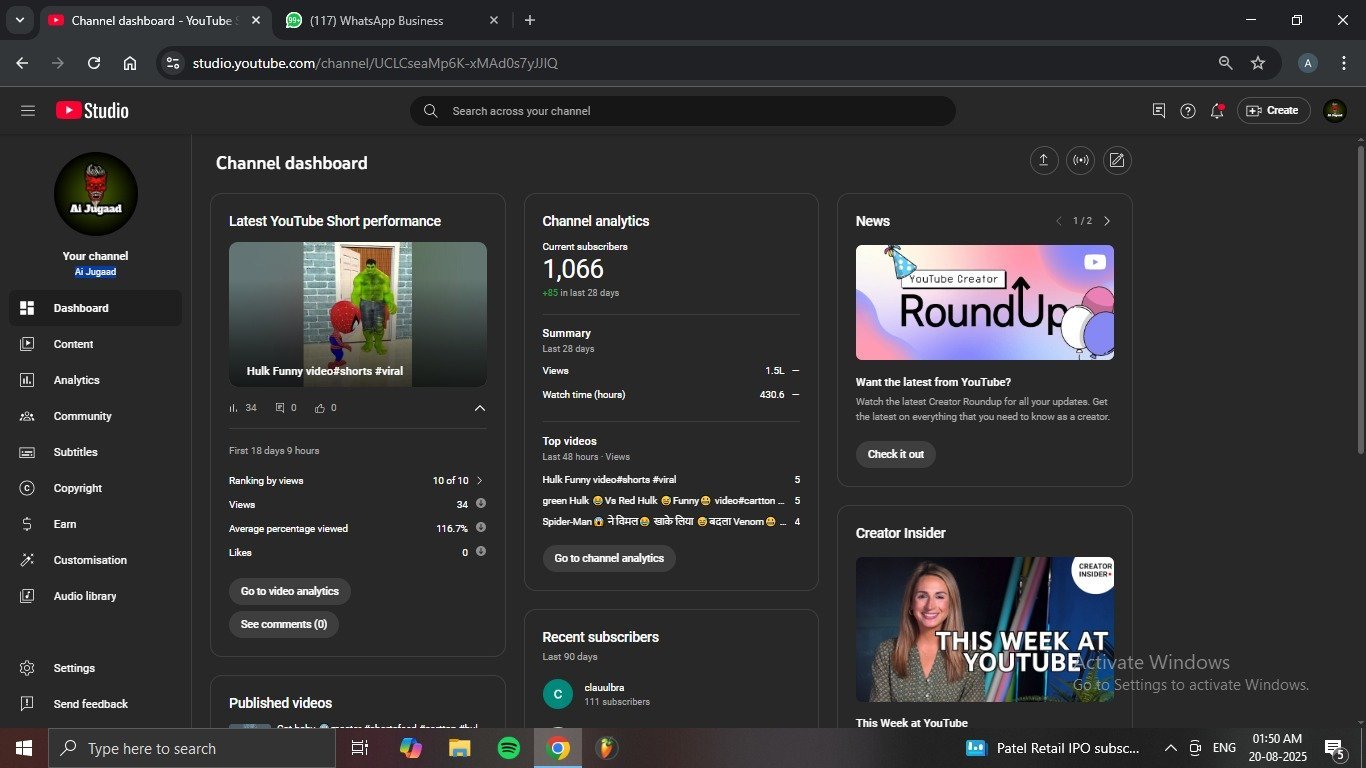Bookmark this page with star icon
Image resolution: width=1366 pixels, height=768 pixels.
[x=1258, y=63]
